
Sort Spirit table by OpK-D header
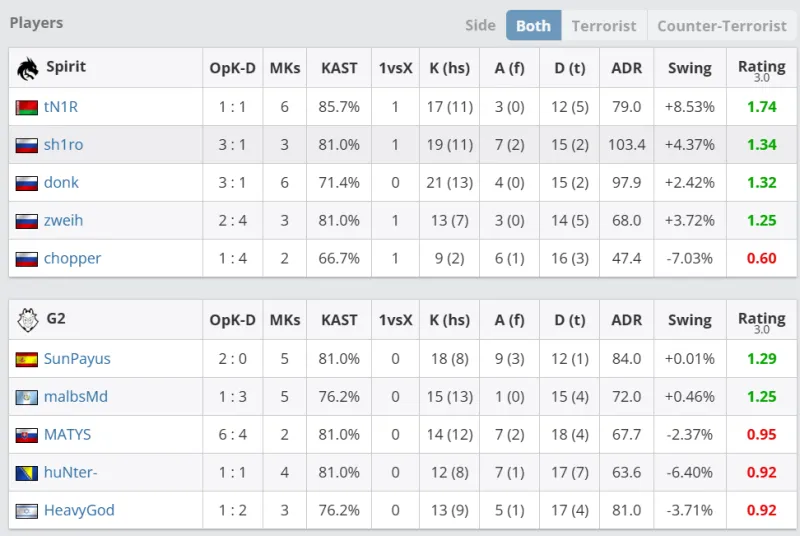click(232, 68)
